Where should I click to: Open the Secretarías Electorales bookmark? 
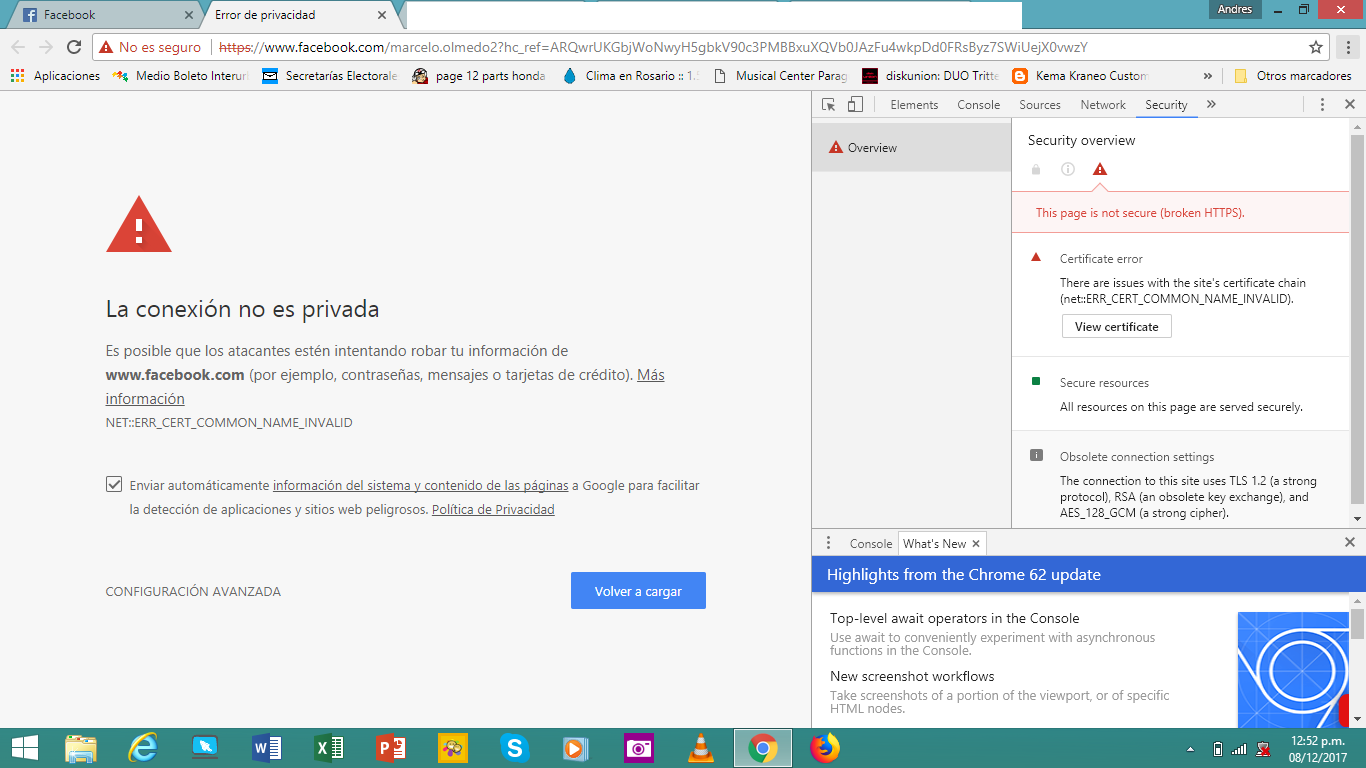click(330, 76)
